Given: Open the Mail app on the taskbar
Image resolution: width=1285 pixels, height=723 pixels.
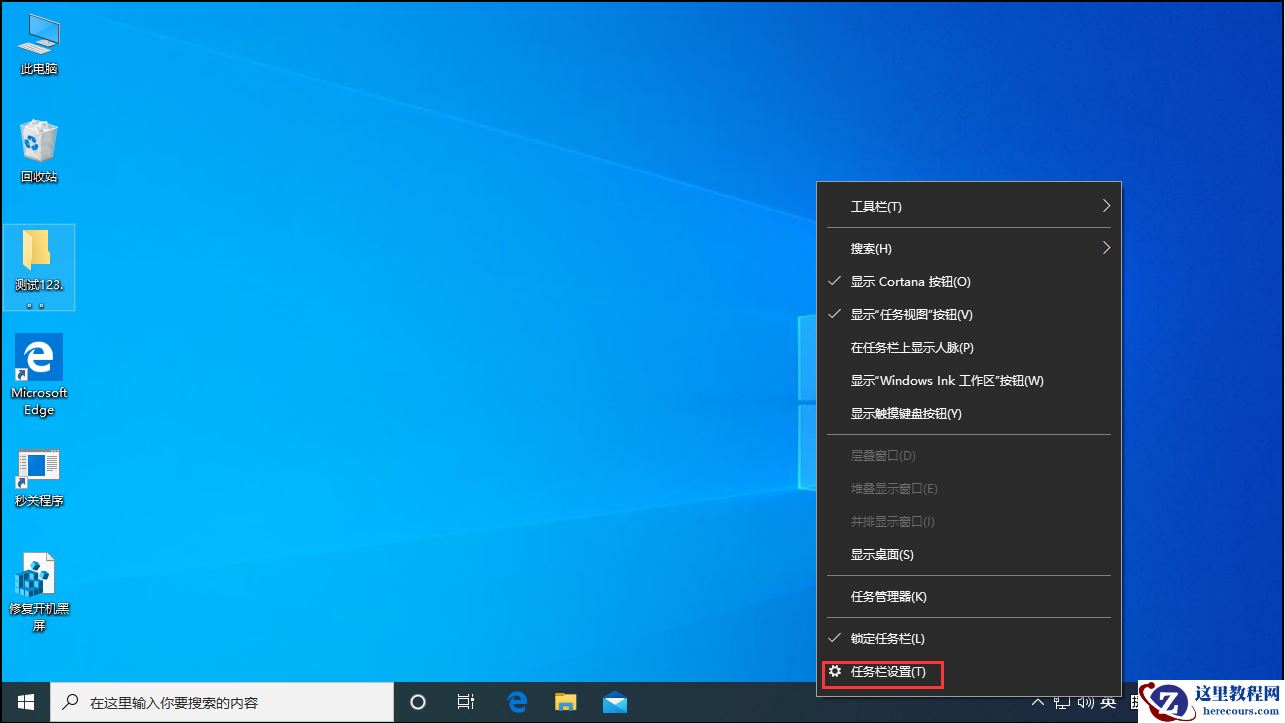Looking at the screenshot, I should 614,702.
